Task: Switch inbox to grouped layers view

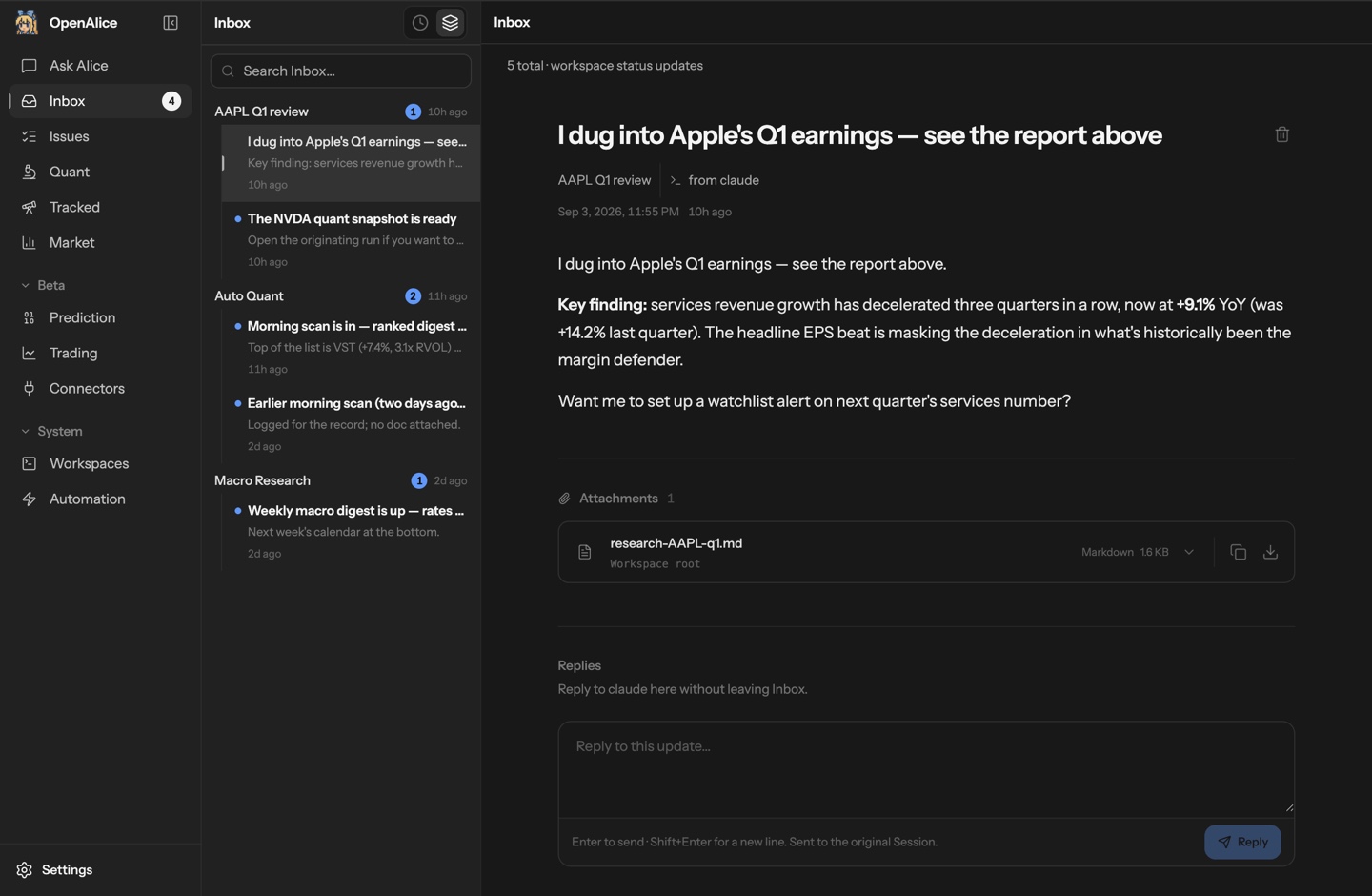Action: click(x=451, y=23)
